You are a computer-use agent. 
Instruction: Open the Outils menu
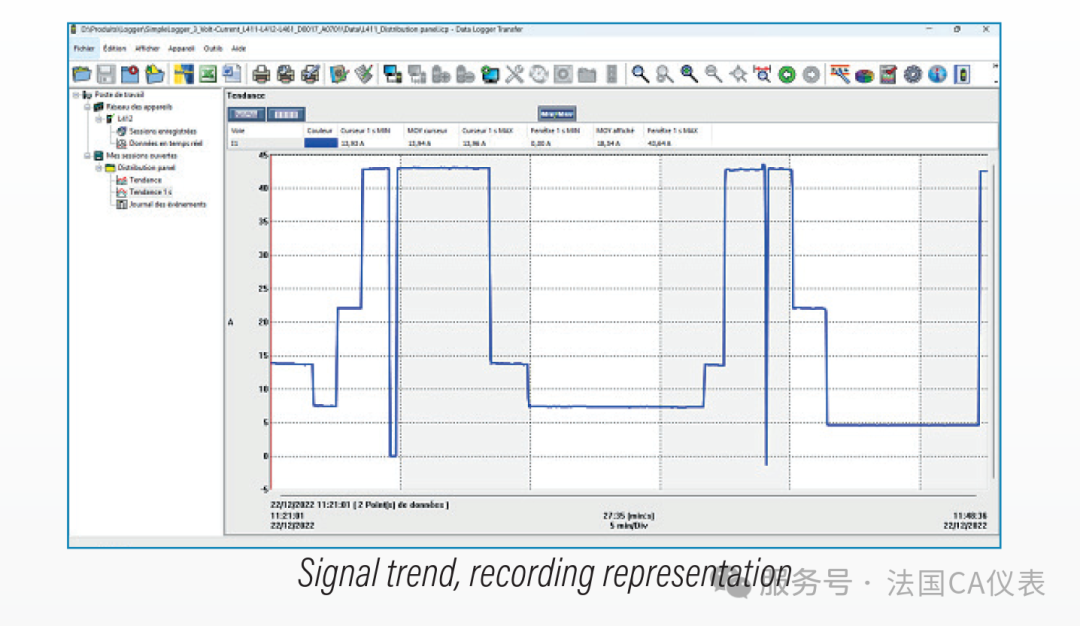(x=212, y=48)
